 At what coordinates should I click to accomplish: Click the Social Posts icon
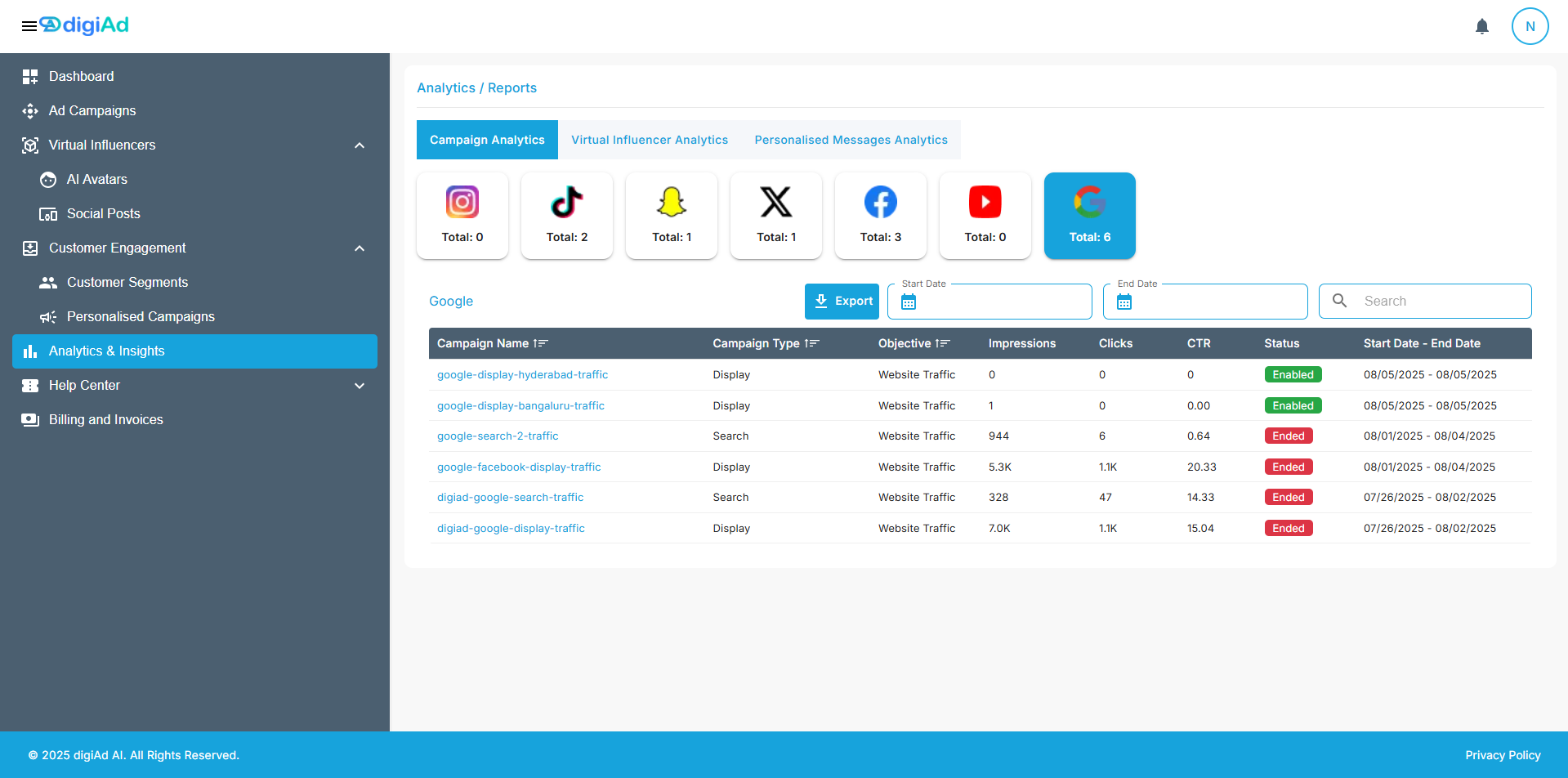pyautogui.click(x=48, y=214)
